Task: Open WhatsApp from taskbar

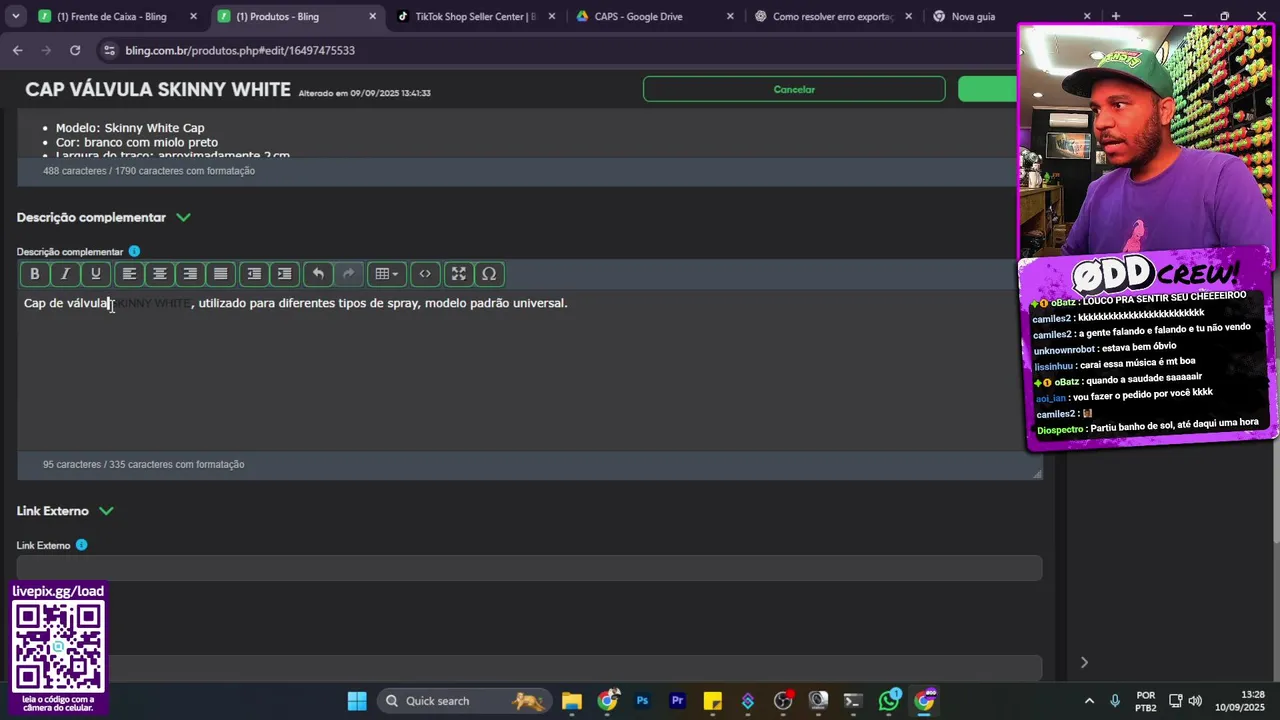Action: pyautogui.click(x=889, y=701)
